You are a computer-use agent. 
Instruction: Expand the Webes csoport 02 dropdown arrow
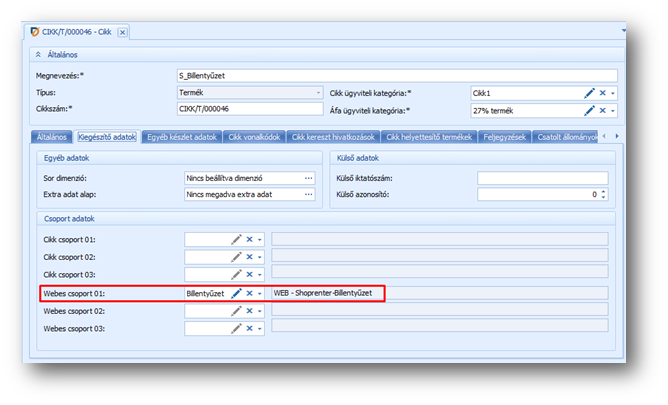[260, 311]
